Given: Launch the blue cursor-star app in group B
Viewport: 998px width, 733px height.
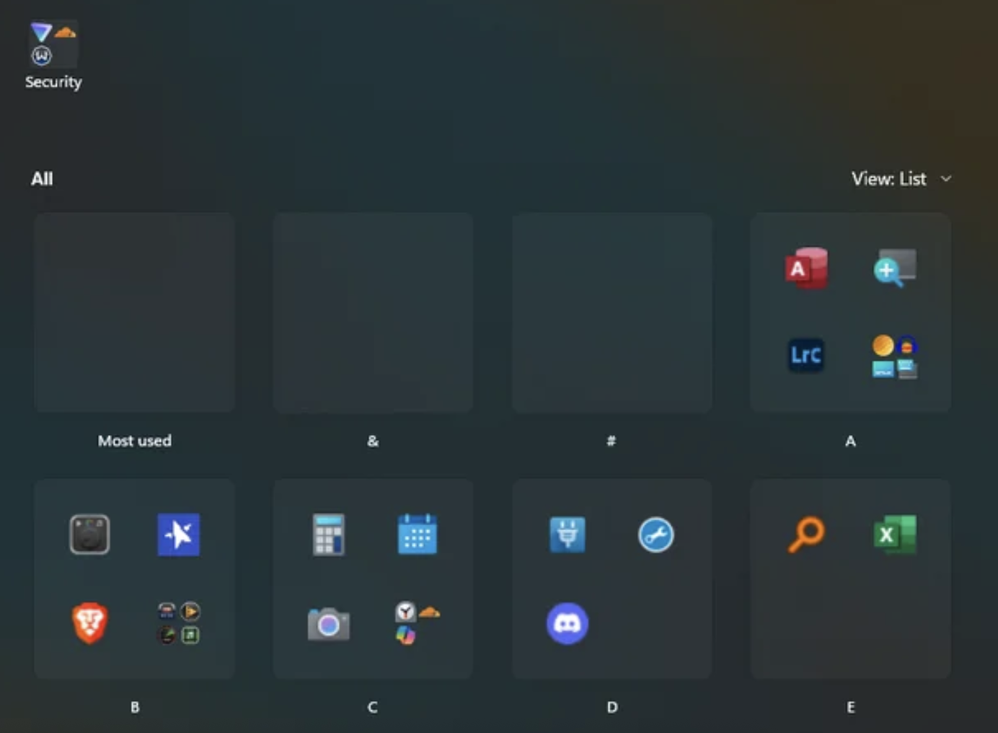Looking at the screenshot, I should click(x=178, y=534).
